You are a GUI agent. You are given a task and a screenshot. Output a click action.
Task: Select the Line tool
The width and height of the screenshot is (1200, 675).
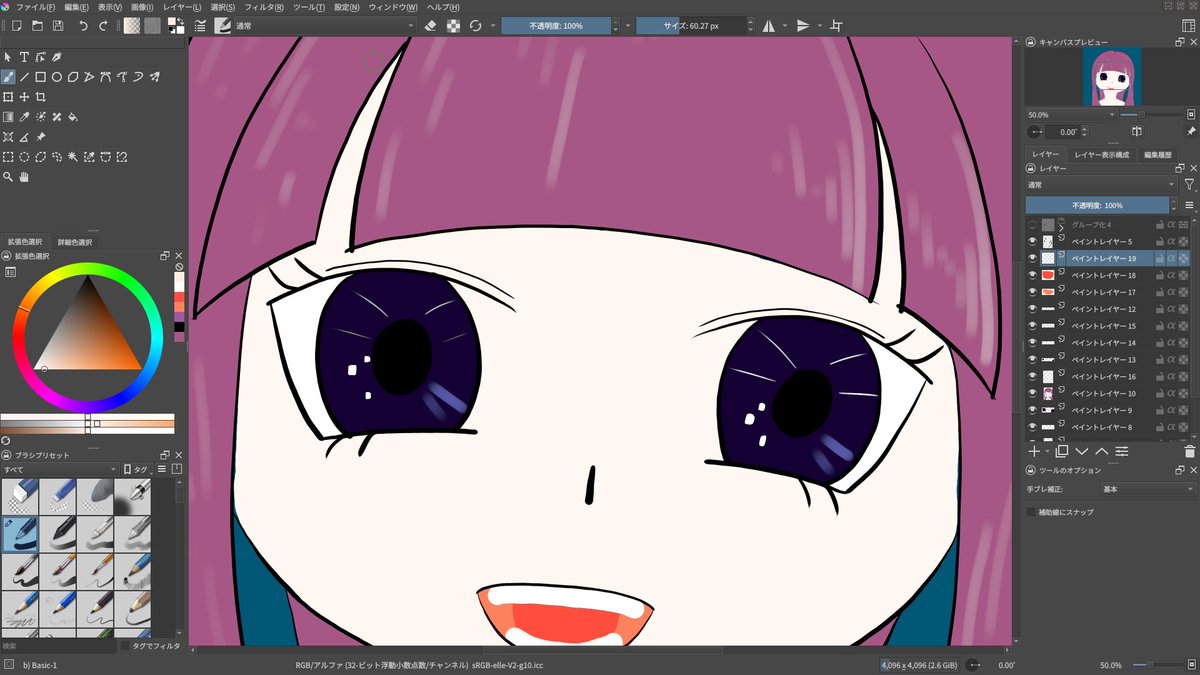(x=24, y=76)
